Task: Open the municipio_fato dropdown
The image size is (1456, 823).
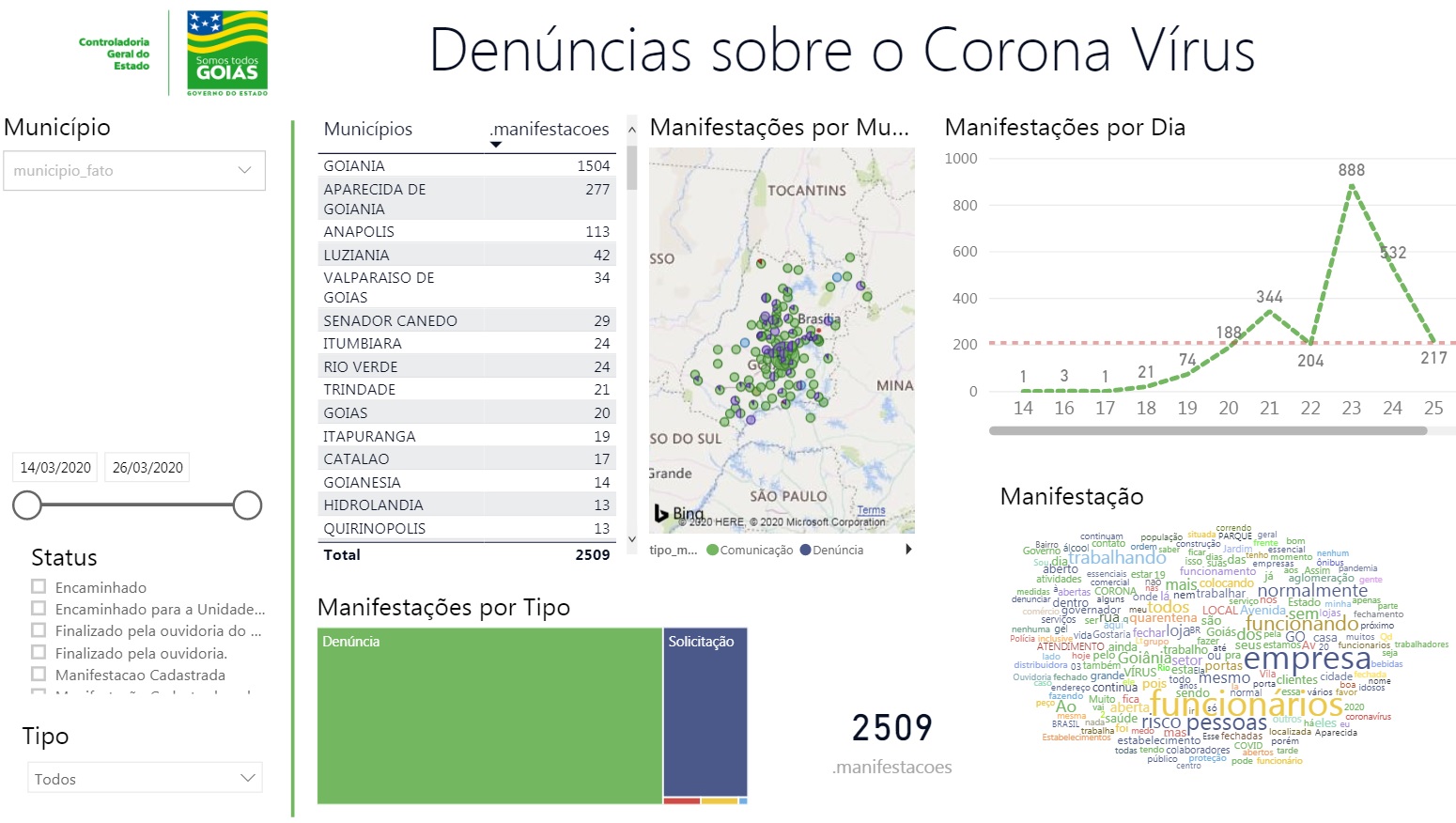Action: [134, 171]
